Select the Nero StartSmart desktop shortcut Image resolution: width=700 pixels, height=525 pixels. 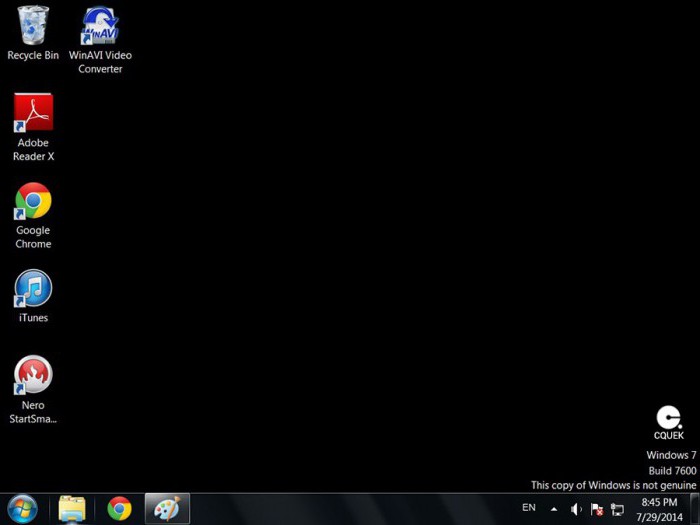click(33, 389)
